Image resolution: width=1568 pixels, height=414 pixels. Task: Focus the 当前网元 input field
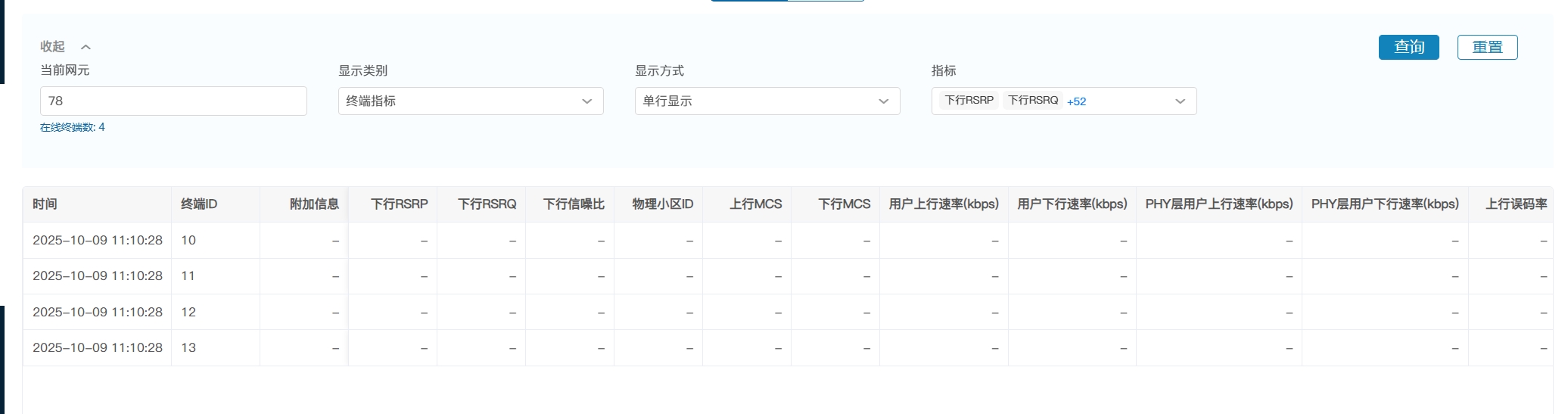pyautogui.click(x=173, y=101)
